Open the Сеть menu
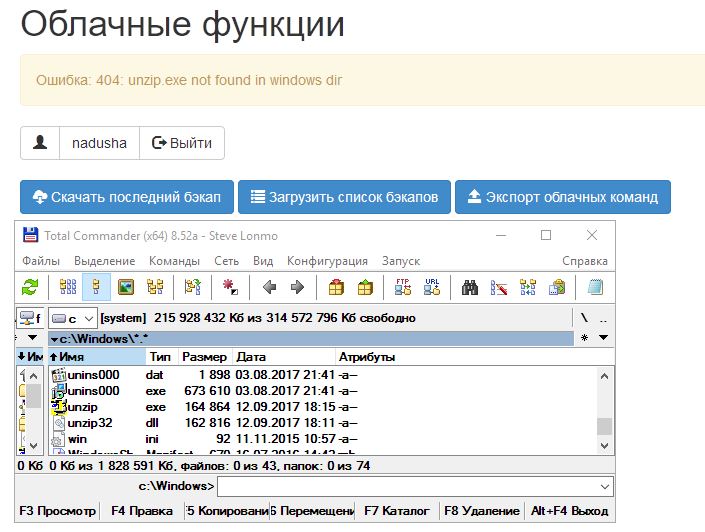 pyautogui.click(x=226, y=261)
